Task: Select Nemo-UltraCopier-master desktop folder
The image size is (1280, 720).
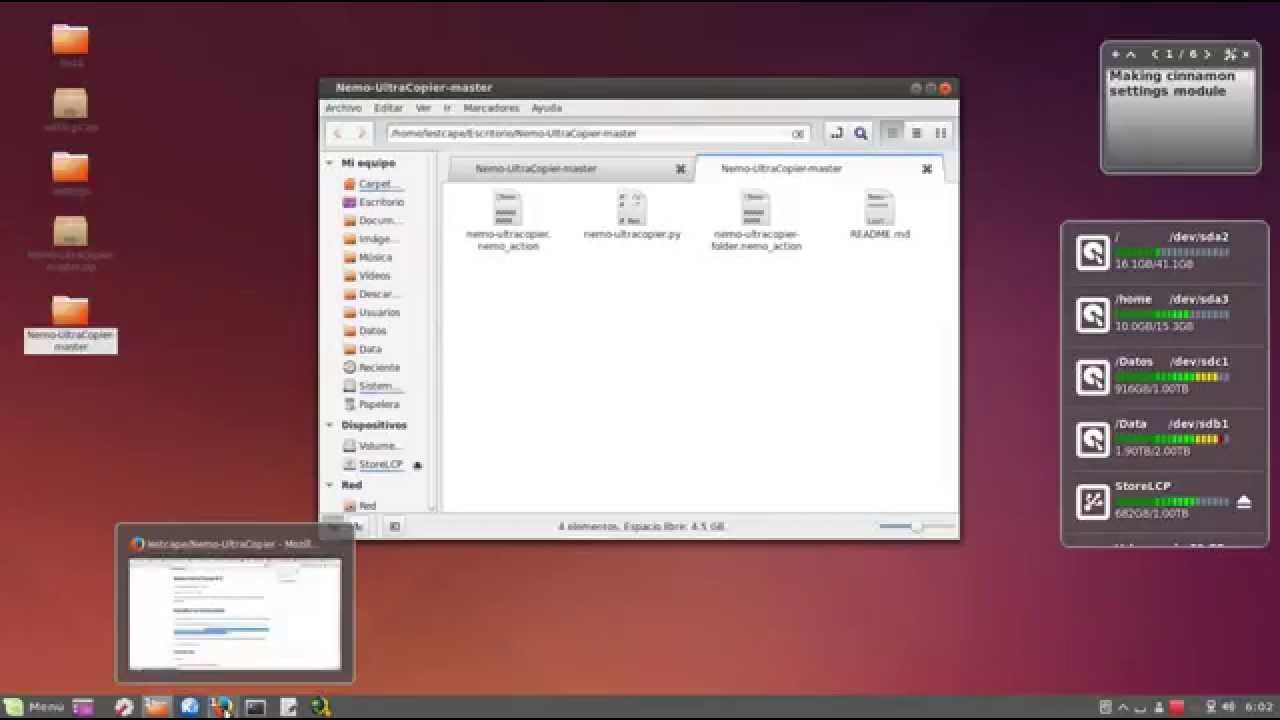Action: tap(70, 324)
